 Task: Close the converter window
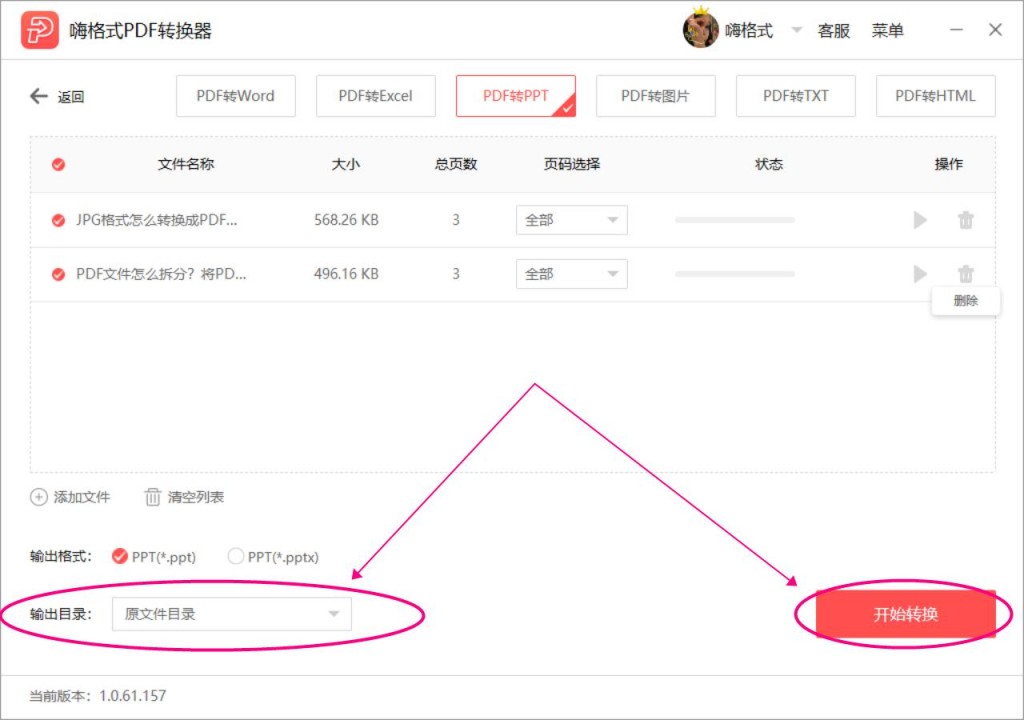995,30
